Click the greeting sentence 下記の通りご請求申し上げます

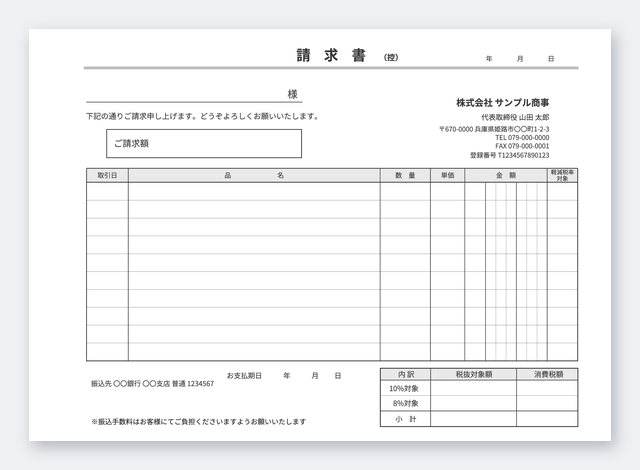click(202, 116)
